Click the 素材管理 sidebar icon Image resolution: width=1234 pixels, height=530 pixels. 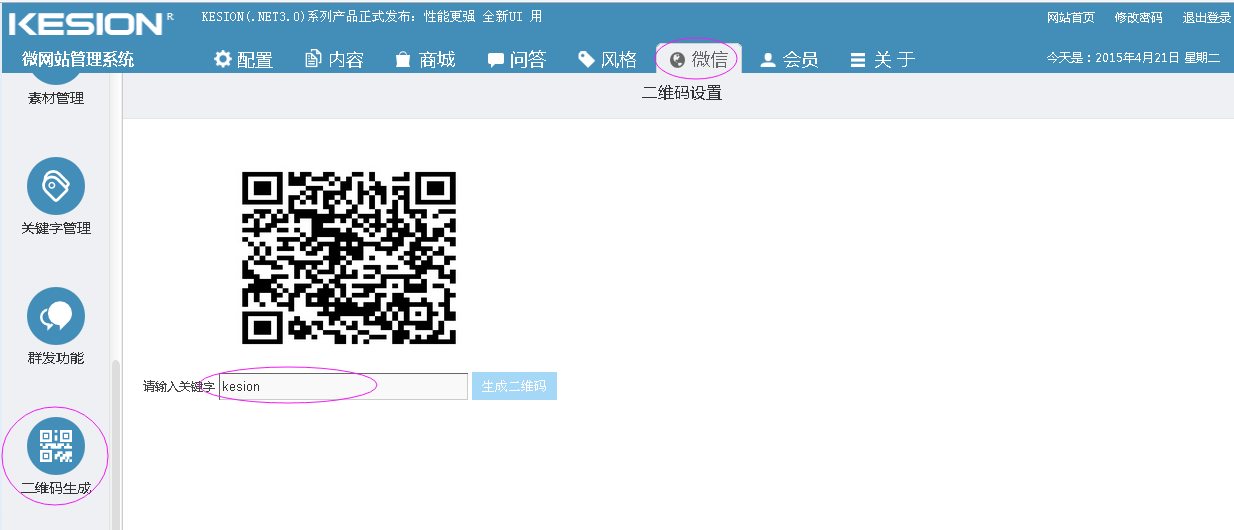point(56,80)
